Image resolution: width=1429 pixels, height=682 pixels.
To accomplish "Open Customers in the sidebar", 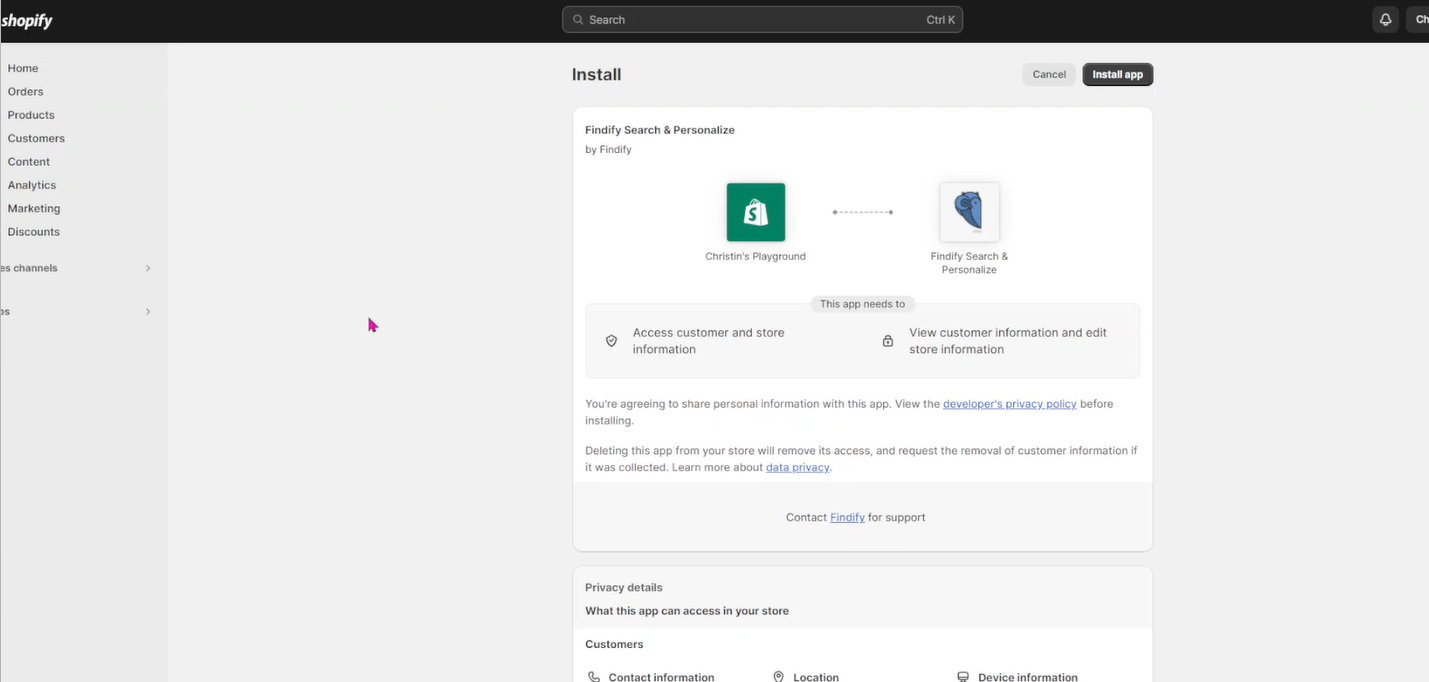I will (36, 138).
